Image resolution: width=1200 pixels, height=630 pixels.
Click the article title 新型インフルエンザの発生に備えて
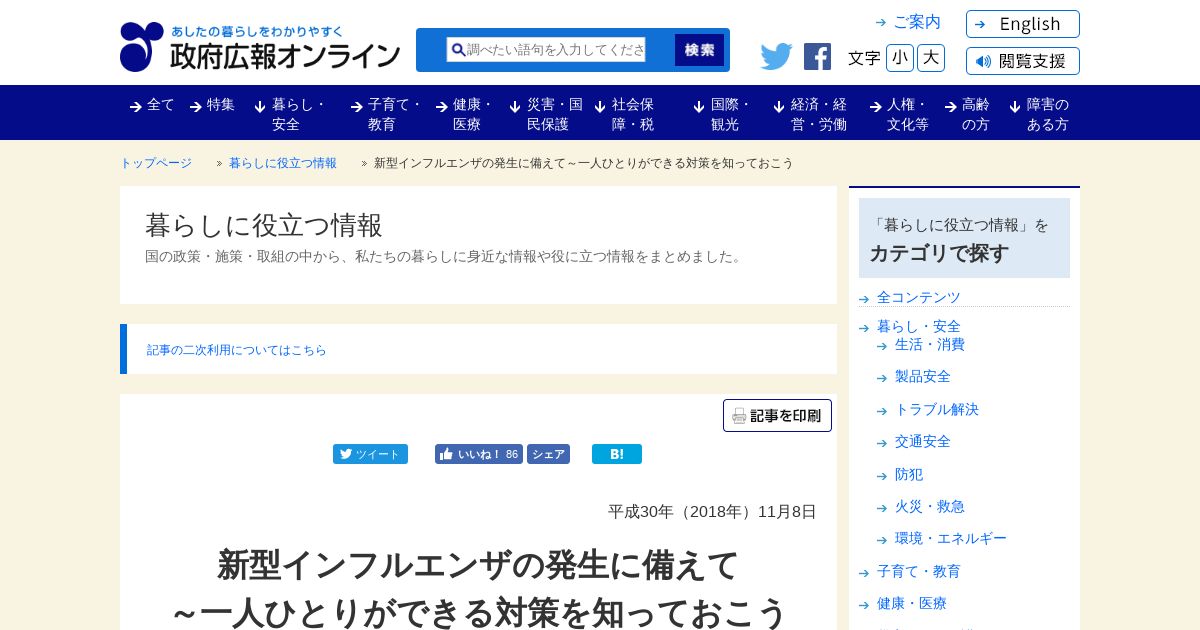(478, 565)
